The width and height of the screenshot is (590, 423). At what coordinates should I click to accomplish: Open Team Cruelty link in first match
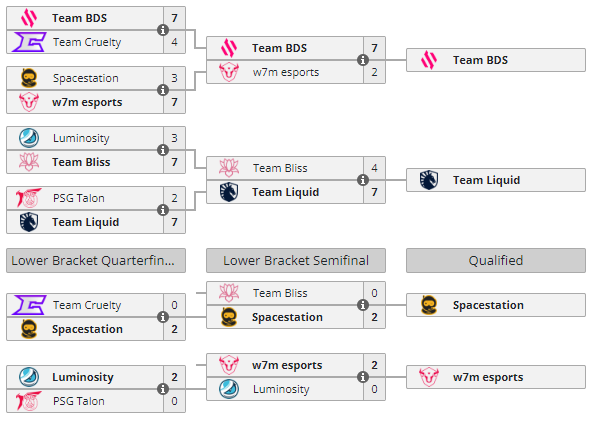tap(87, 42)
